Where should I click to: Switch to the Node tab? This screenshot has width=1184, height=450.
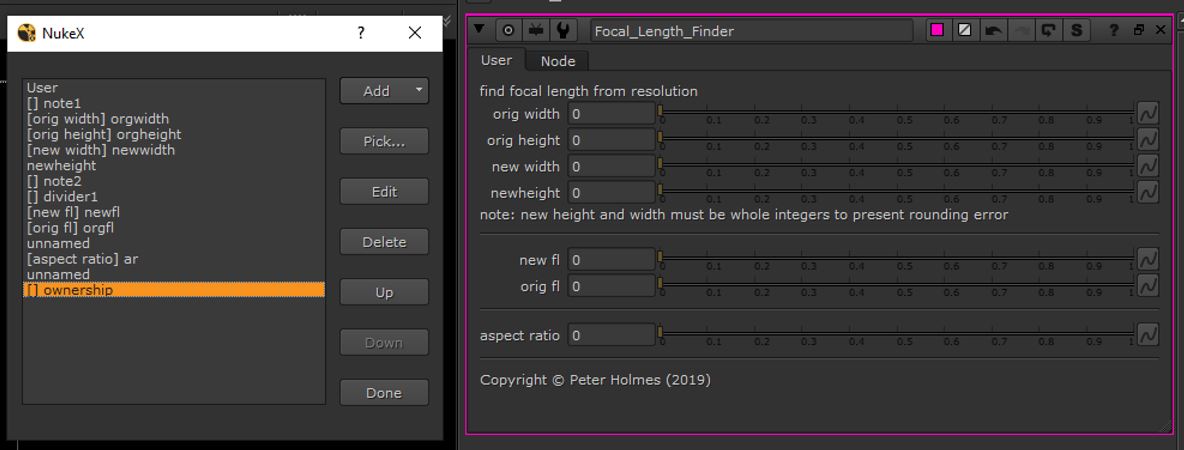point(557,61)
